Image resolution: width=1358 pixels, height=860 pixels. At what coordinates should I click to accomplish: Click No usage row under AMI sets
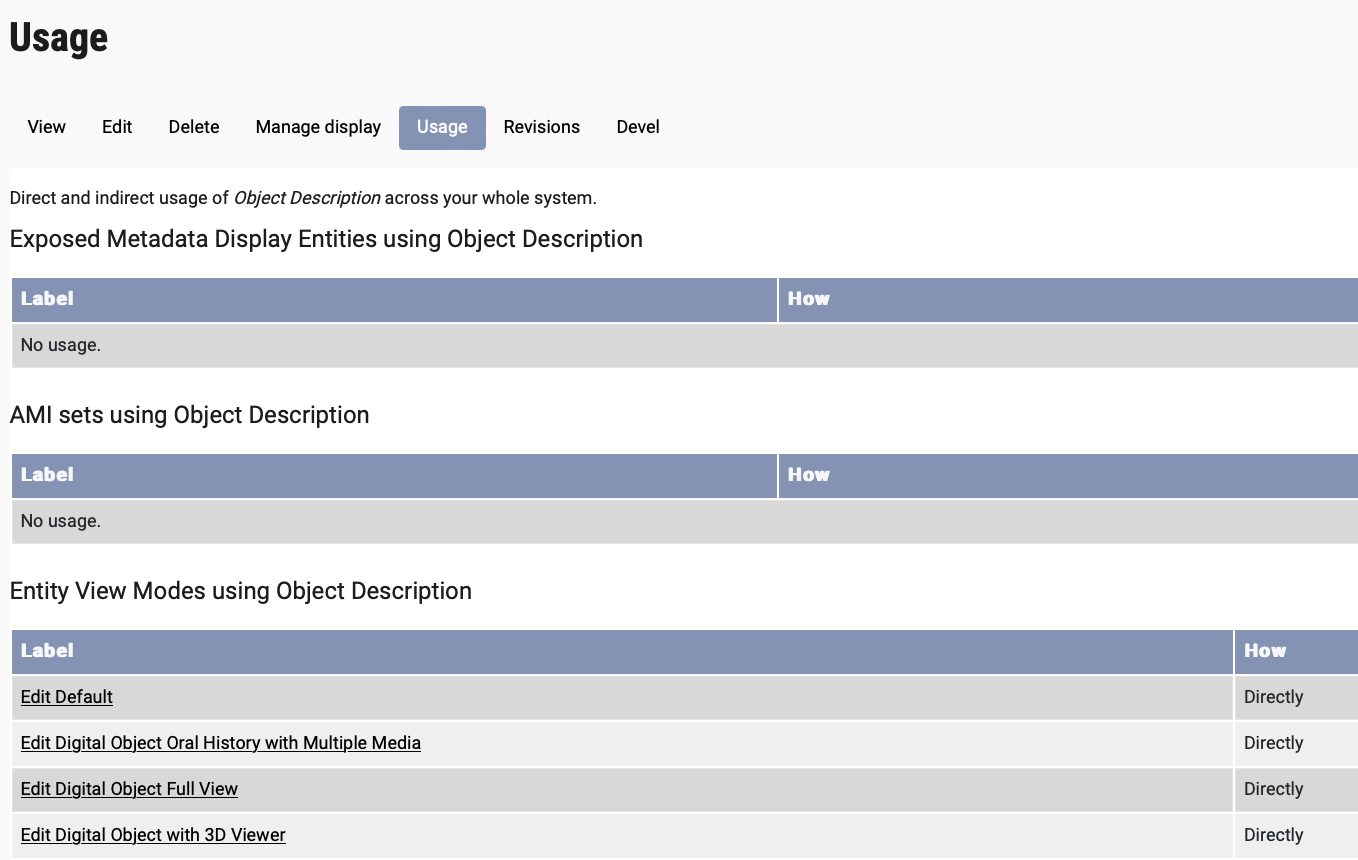[61, 521]
